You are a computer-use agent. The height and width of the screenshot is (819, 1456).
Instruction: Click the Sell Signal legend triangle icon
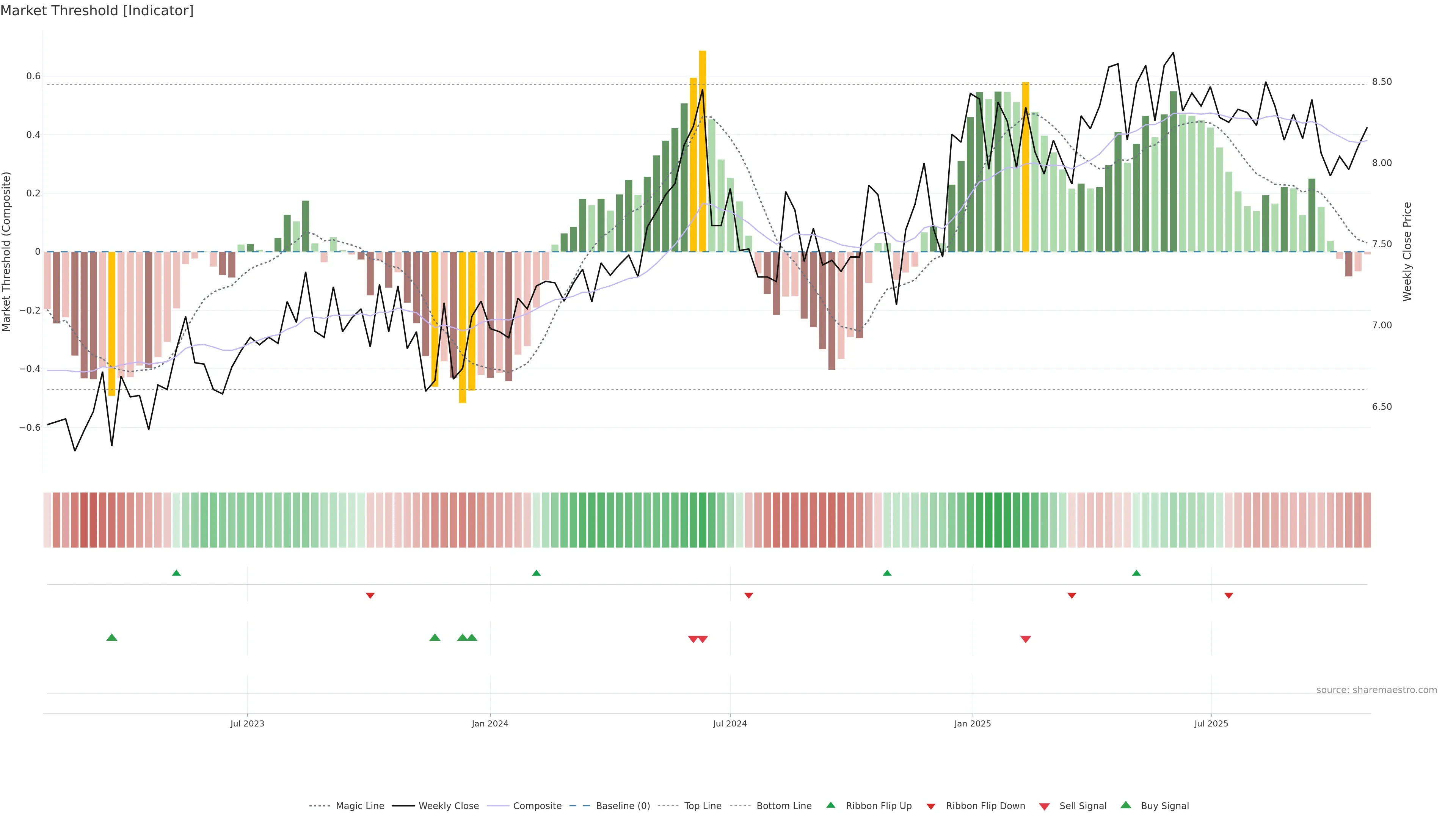click(1044, 806)
